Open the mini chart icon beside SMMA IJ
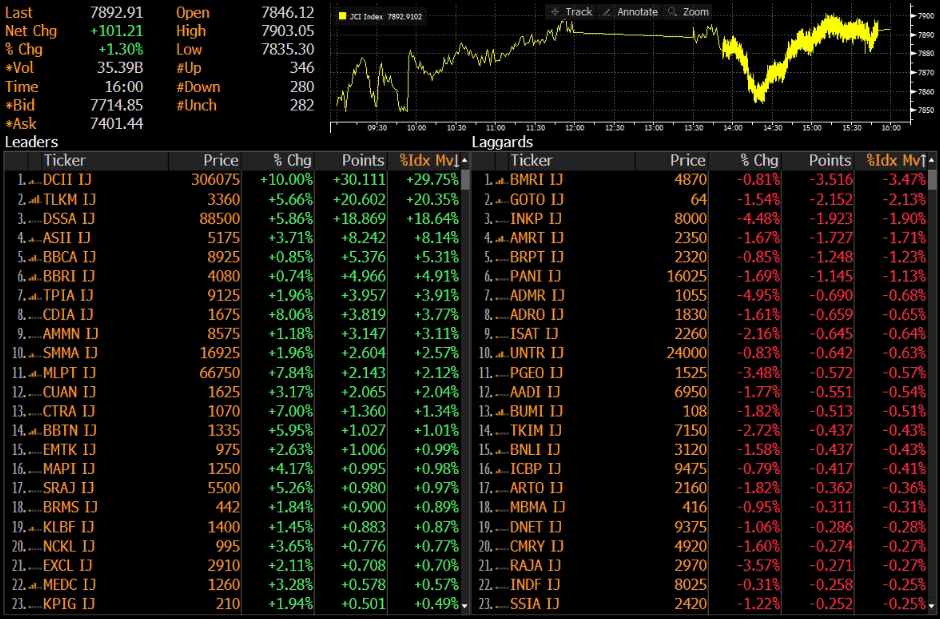The width and height of the screenshot is (940, 619). 35,353
